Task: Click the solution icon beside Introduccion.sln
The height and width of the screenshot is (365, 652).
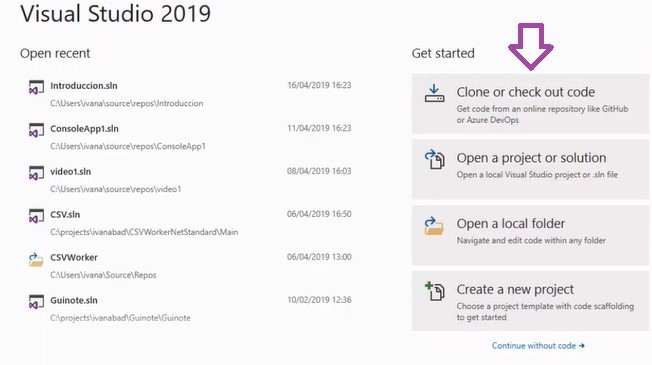Action: 36,87
